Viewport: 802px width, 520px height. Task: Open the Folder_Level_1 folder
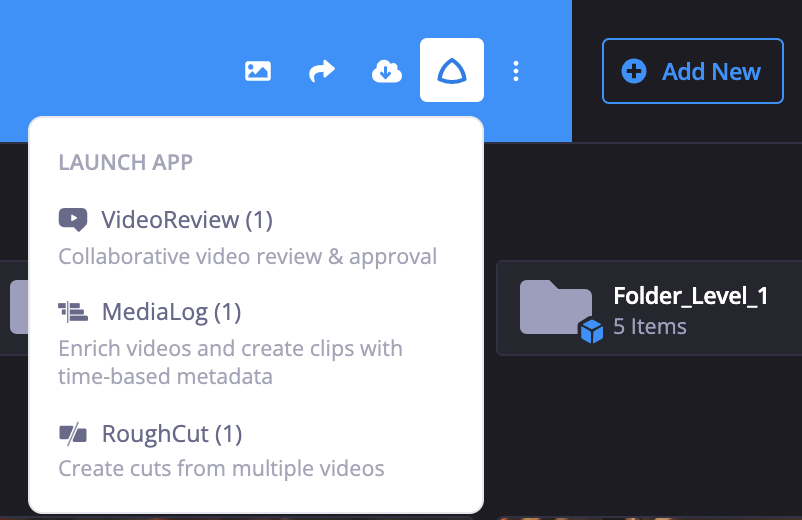(x=649, y=308)
